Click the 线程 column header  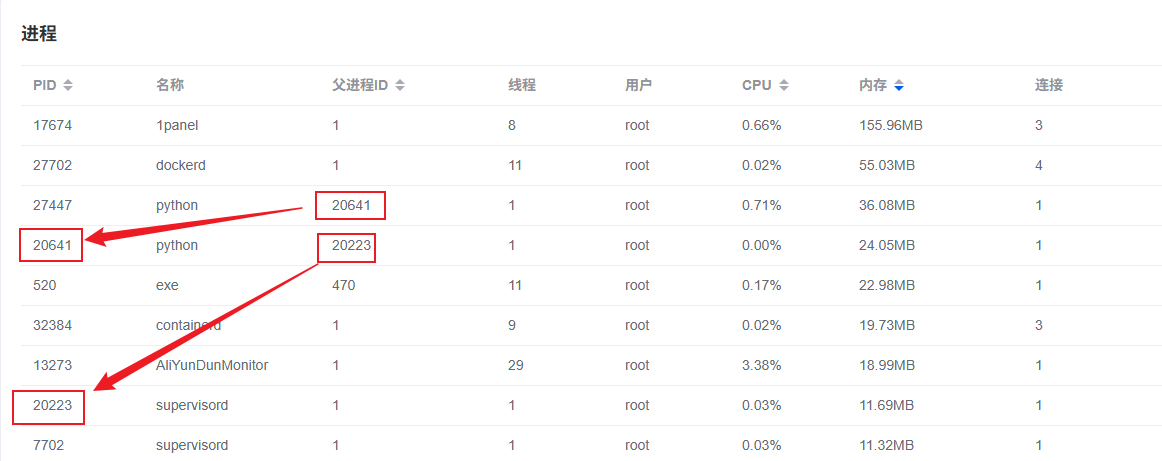pyautogui.click(x=522, y=86)
